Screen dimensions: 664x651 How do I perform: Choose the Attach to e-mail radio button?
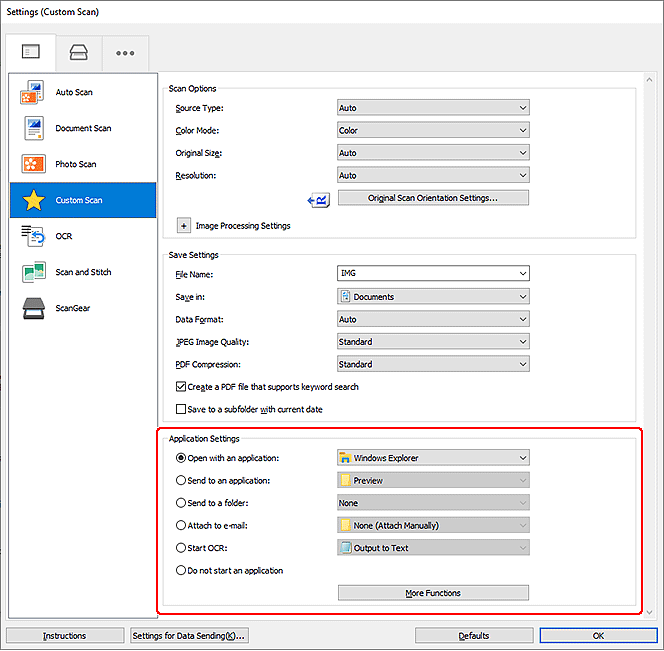point(181,525)
